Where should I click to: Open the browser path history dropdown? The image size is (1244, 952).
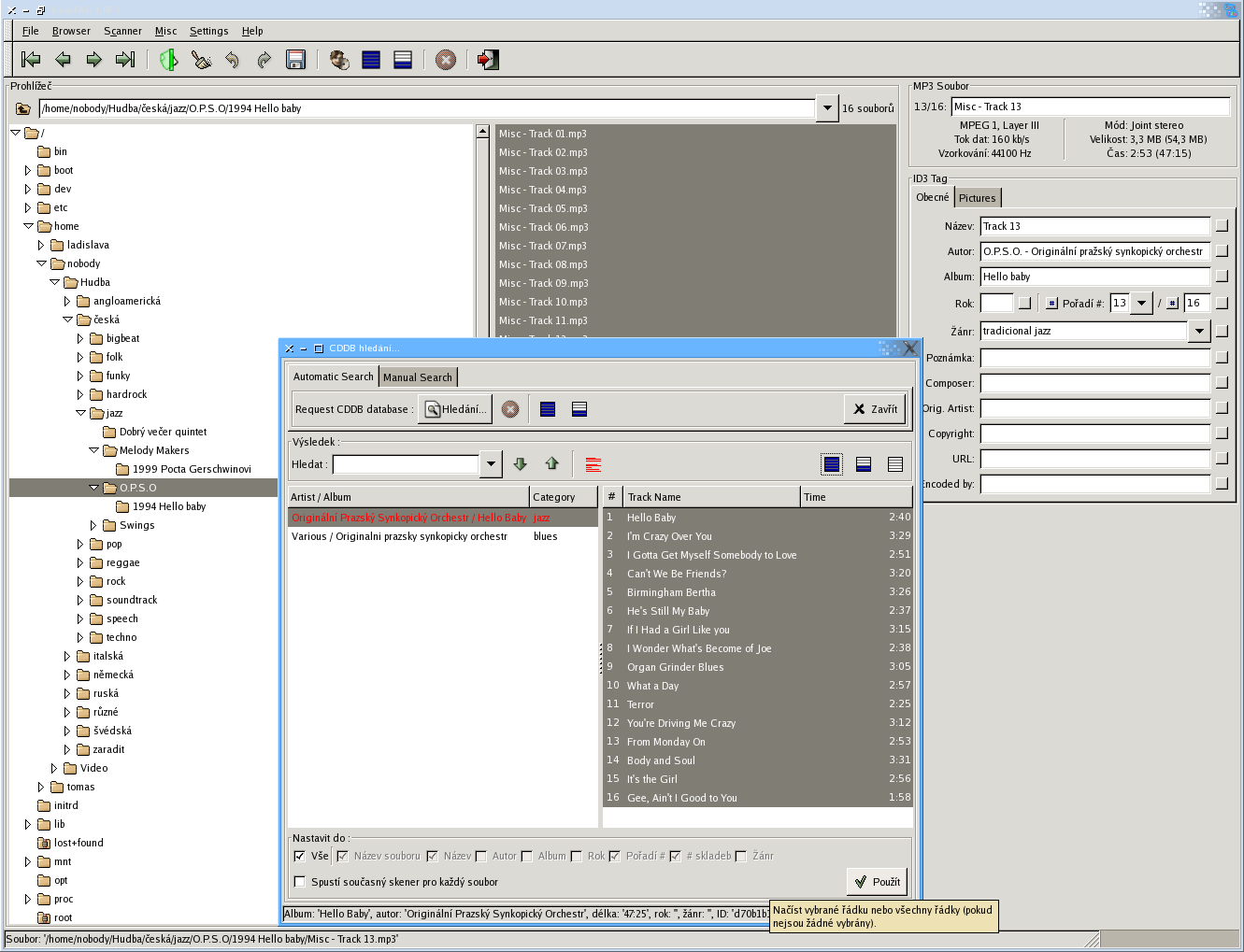pos(827,108)
